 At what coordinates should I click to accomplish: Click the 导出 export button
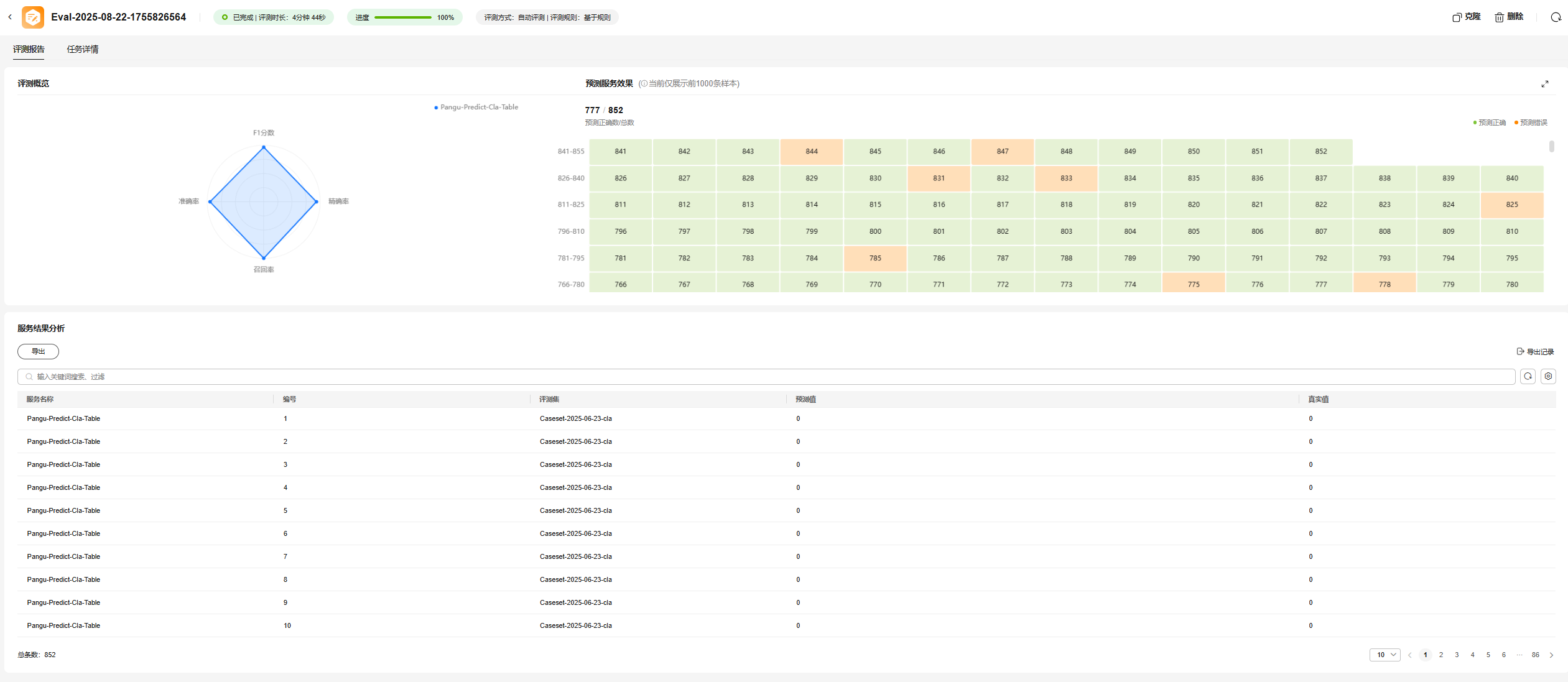tap(38, 352)
